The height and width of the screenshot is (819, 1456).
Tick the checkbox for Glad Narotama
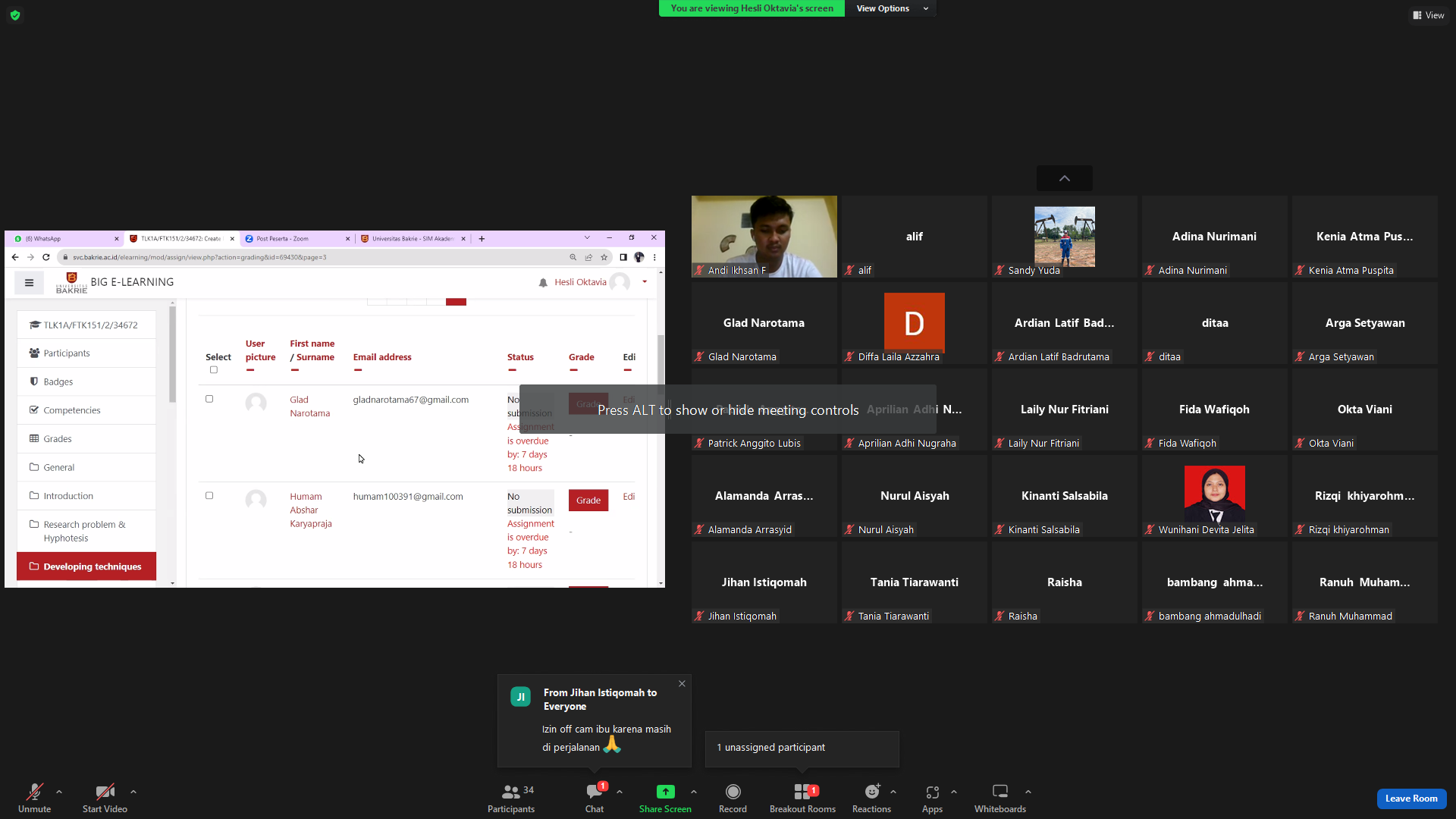click(x=209, y=399)
